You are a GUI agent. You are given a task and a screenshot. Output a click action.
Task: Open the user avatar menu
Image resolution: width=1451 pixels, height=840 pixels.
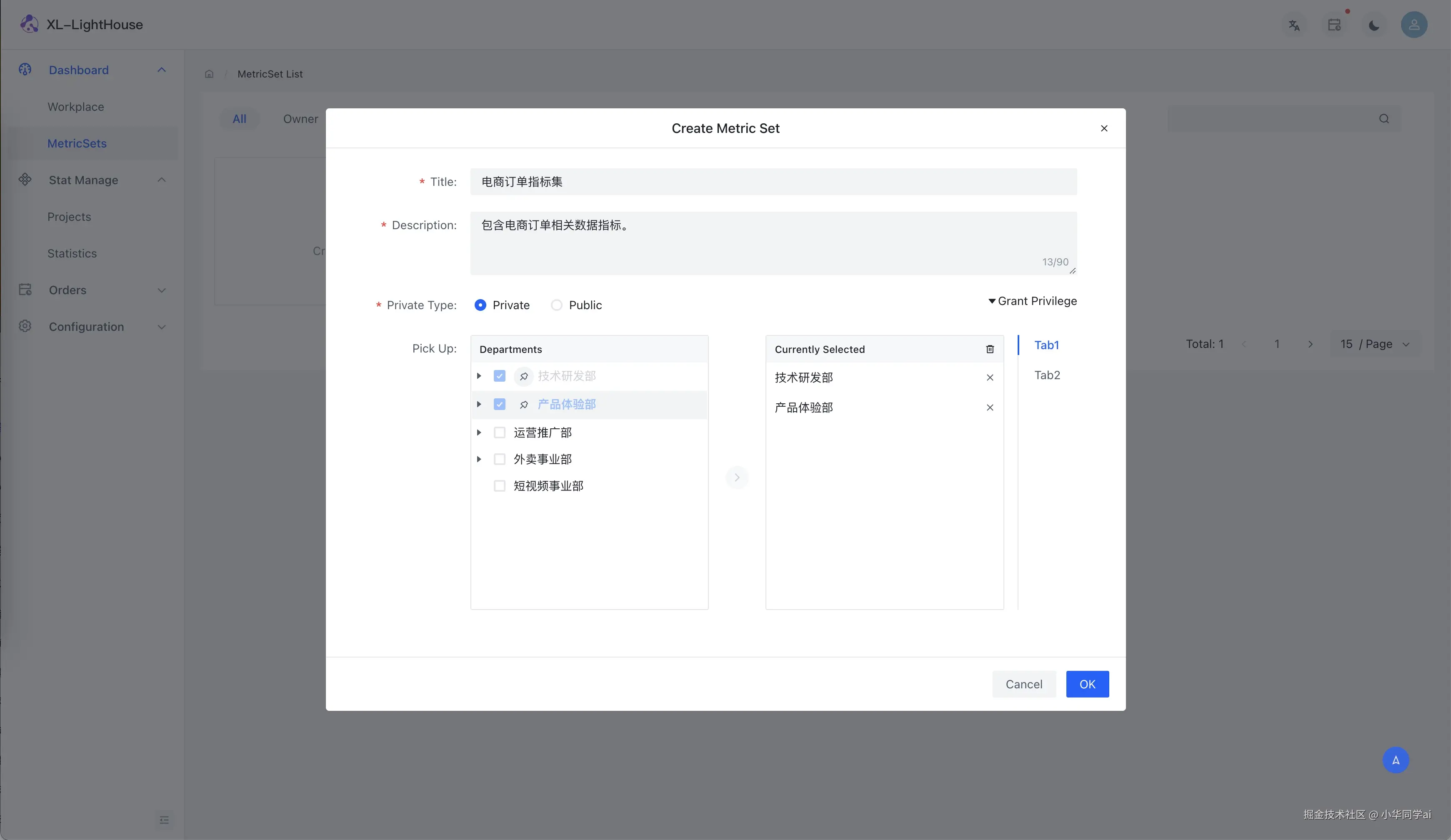point(1413,25)
